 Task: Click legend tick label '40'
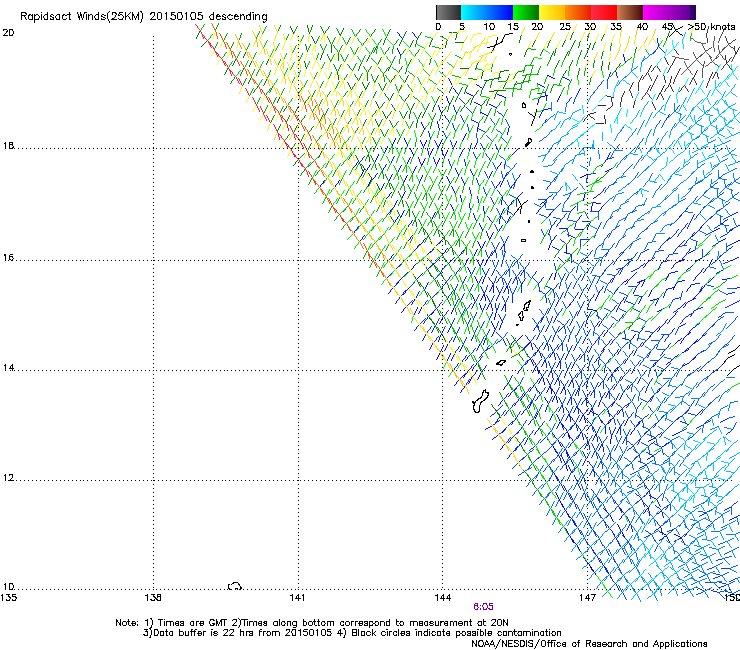[643, 27]
